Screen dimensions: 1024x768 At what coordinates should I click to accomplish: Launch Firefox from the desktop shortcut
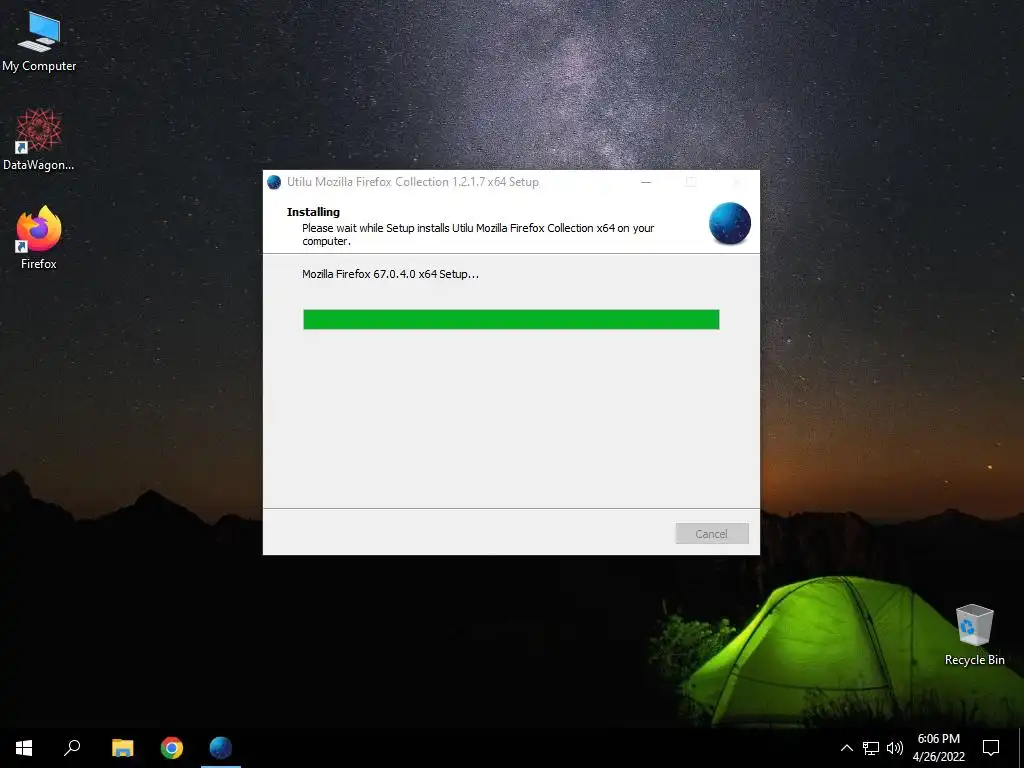39,238
